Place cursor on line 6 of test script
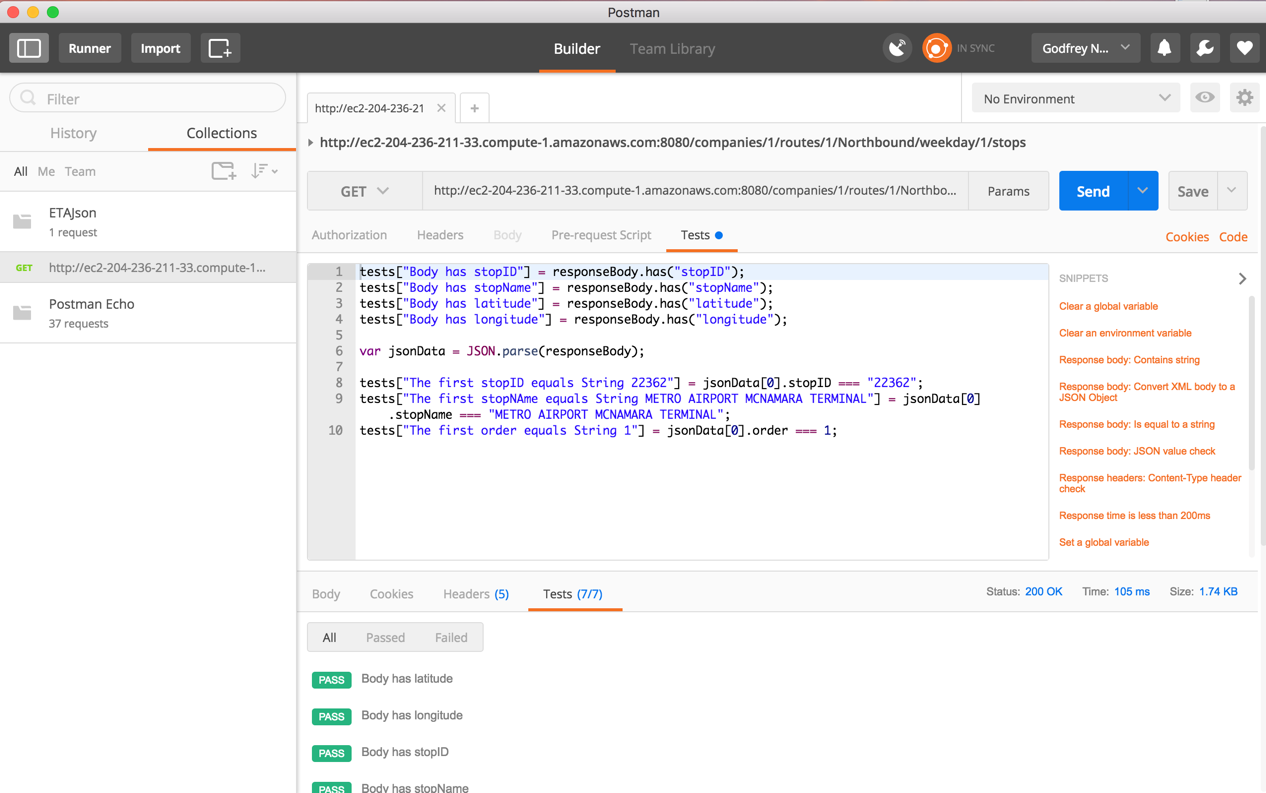1266x793 pixels. pyautogui.click(x=700, y=351)
